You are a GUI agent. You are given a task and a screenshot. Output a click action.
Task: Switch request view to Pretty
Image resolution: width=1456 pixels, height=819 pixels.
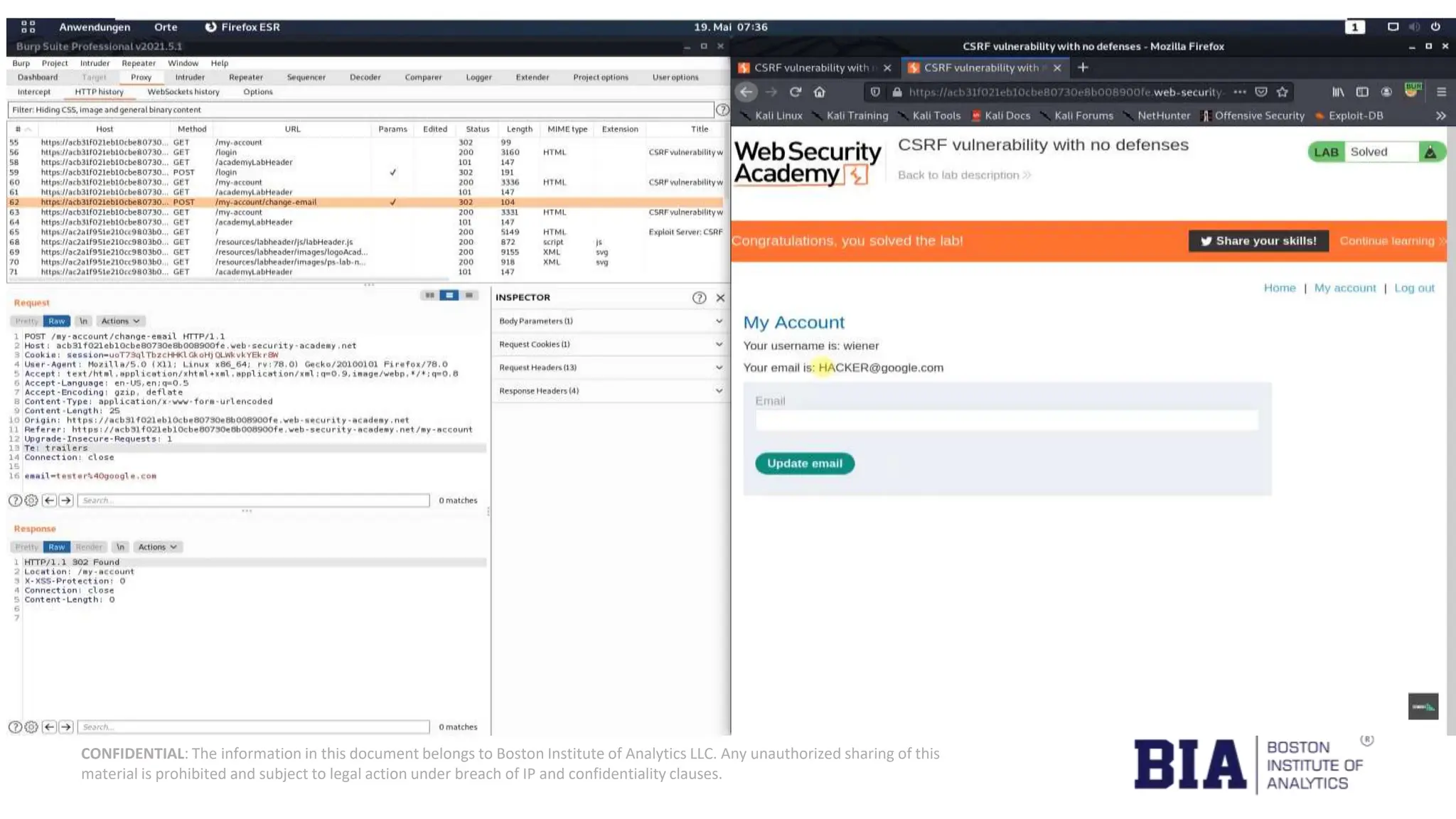[26, 321]
